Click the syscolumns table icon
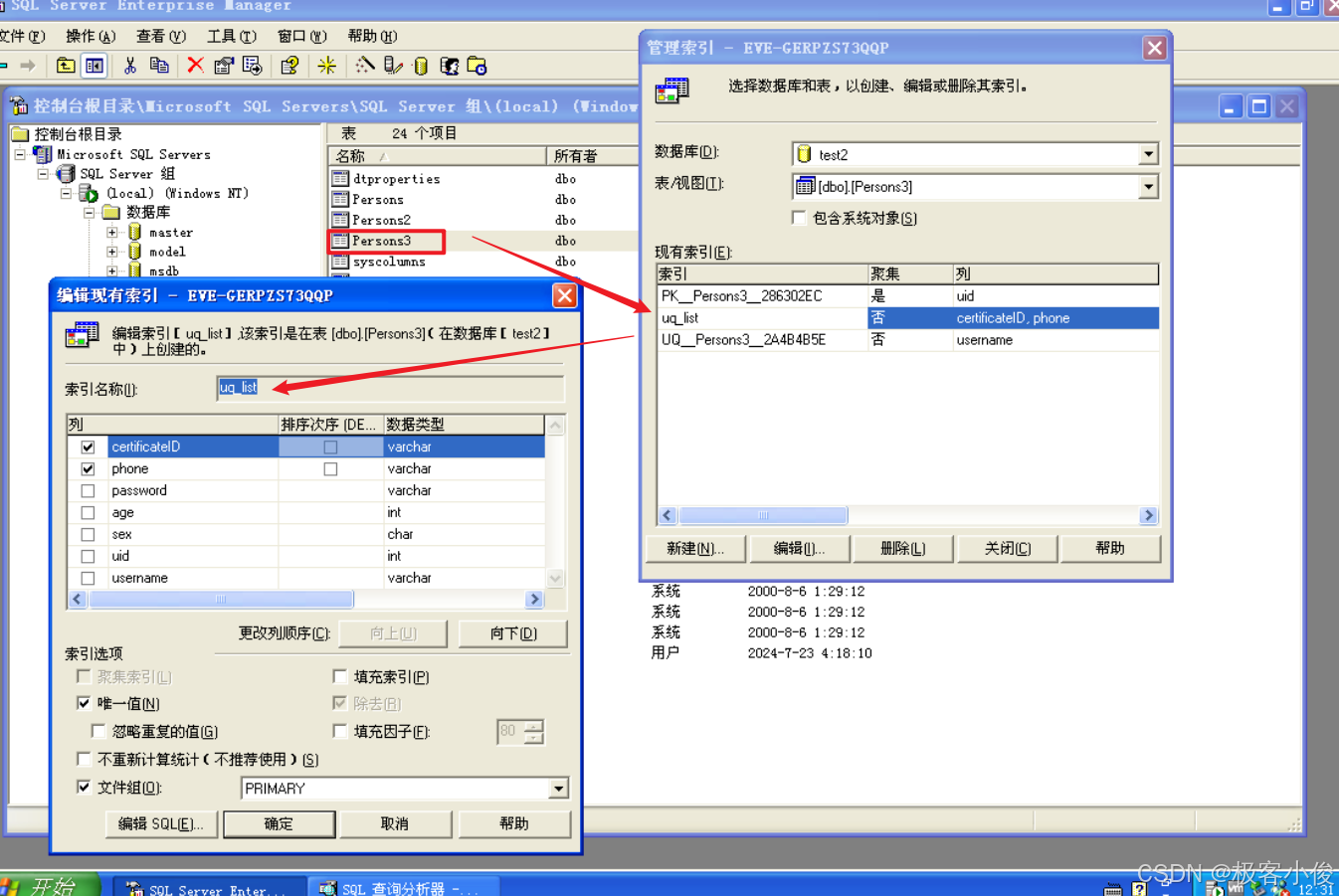 tap(340, 262)
